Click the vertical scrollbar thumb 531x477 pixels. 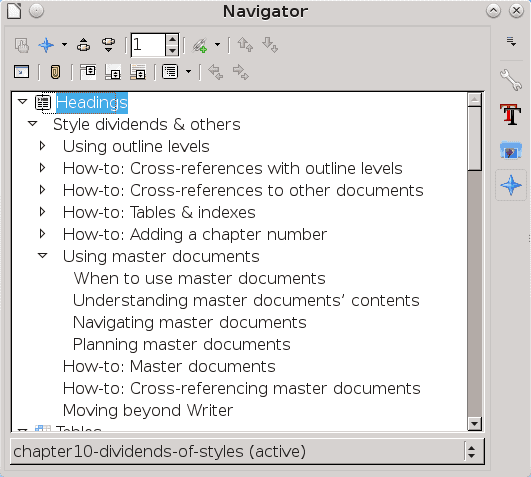[474, 139]
